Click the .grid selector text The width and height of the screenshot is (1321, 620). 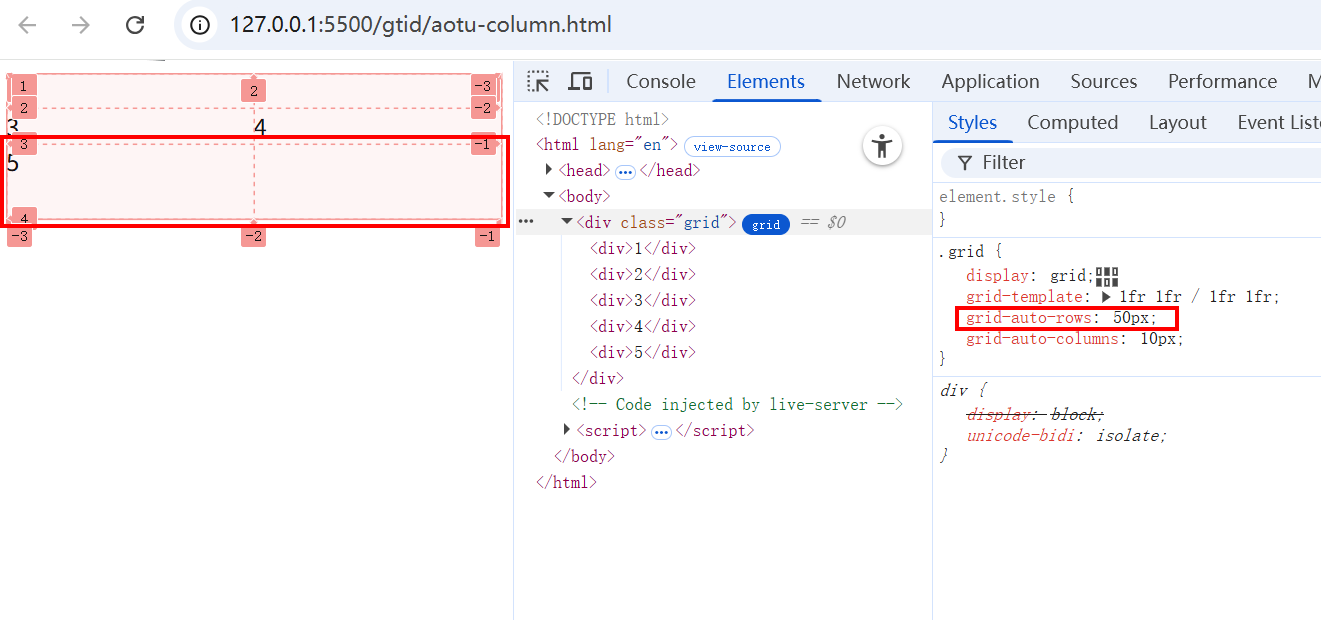tap(961, 252)
